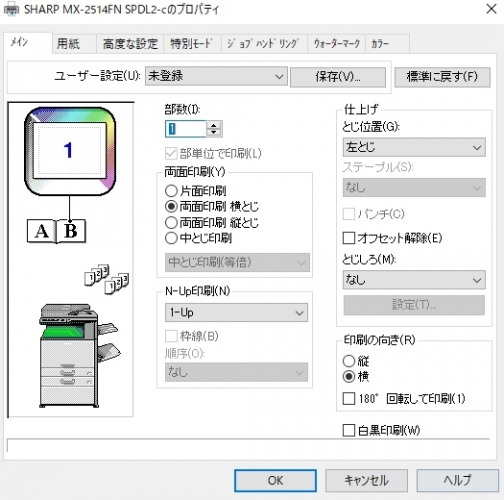Increase copies with the up spinner arrow
The image size is (504, 500).
tap(214, 125)
